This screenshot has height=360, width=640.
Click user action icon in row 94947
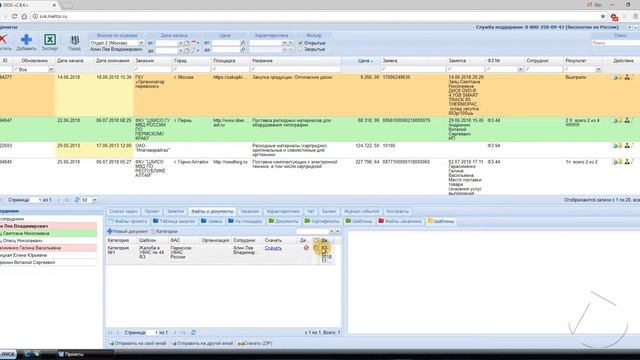[627, 120]
